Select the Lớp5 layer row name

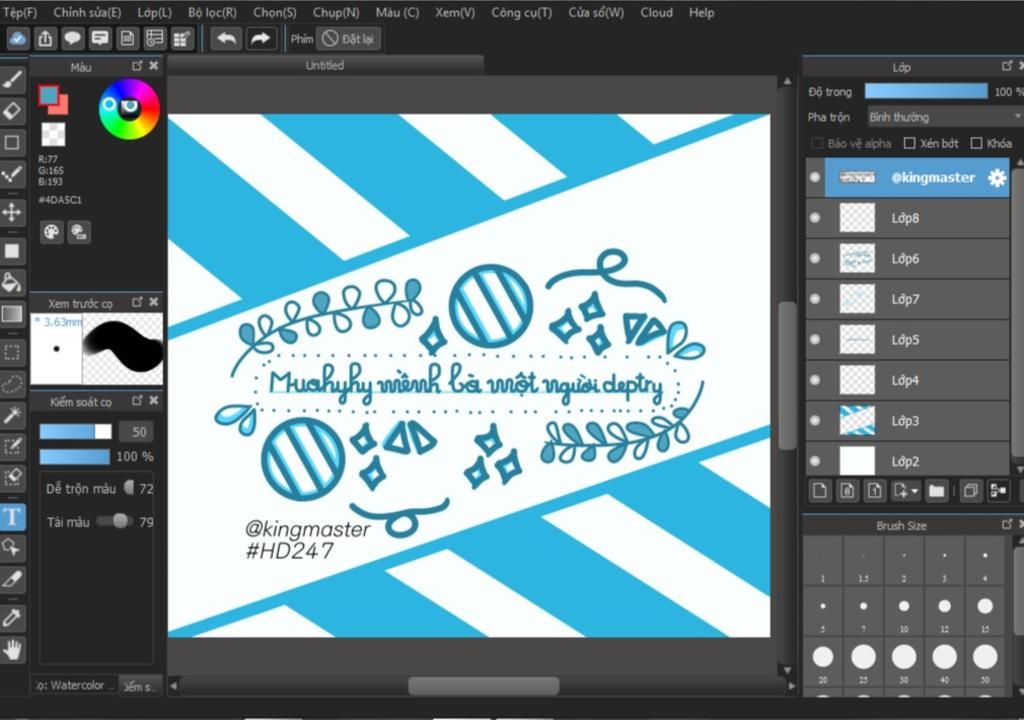[906, 340]
